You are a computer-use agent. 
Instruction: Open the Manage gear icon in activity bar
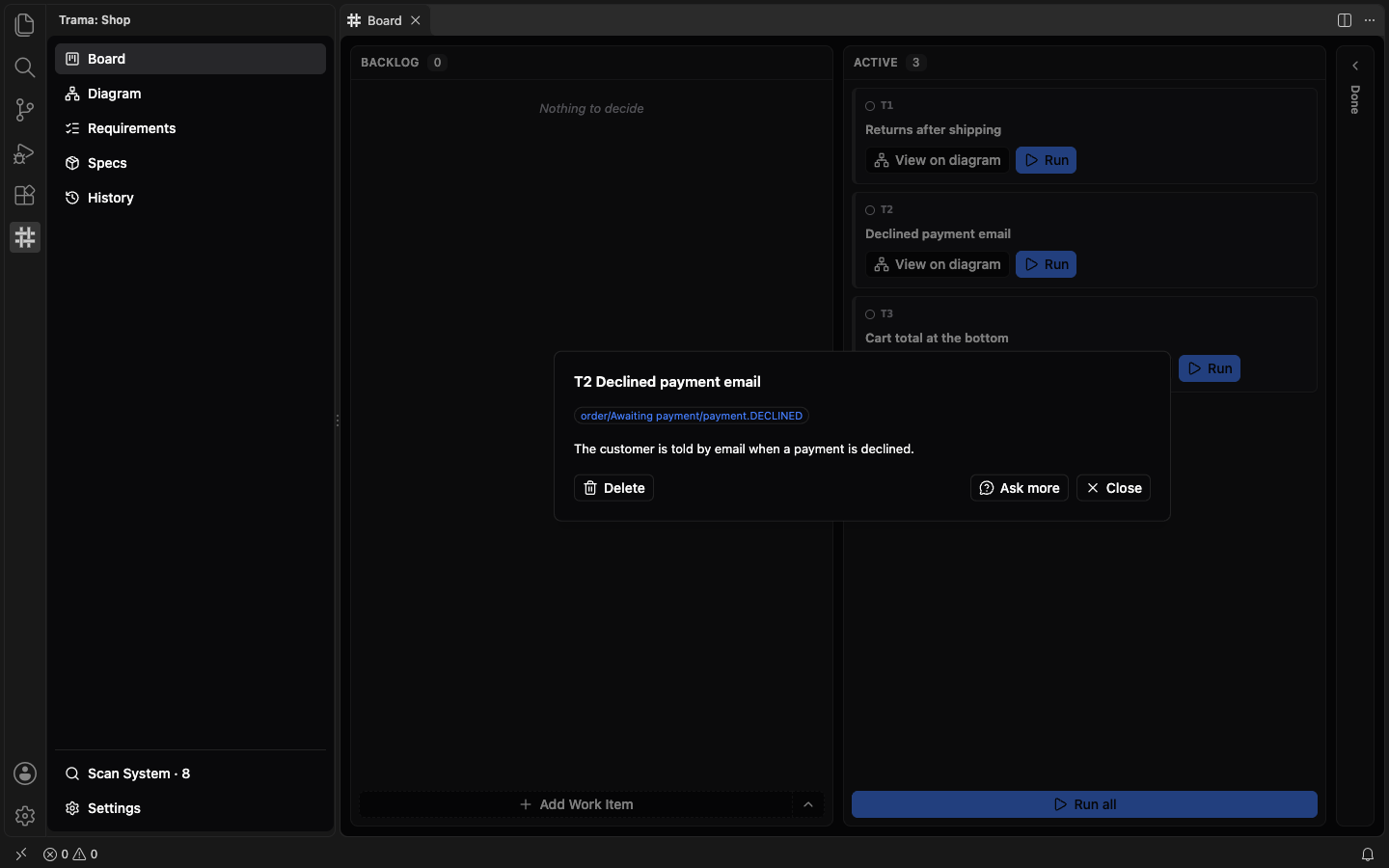(x=25, y=816)
